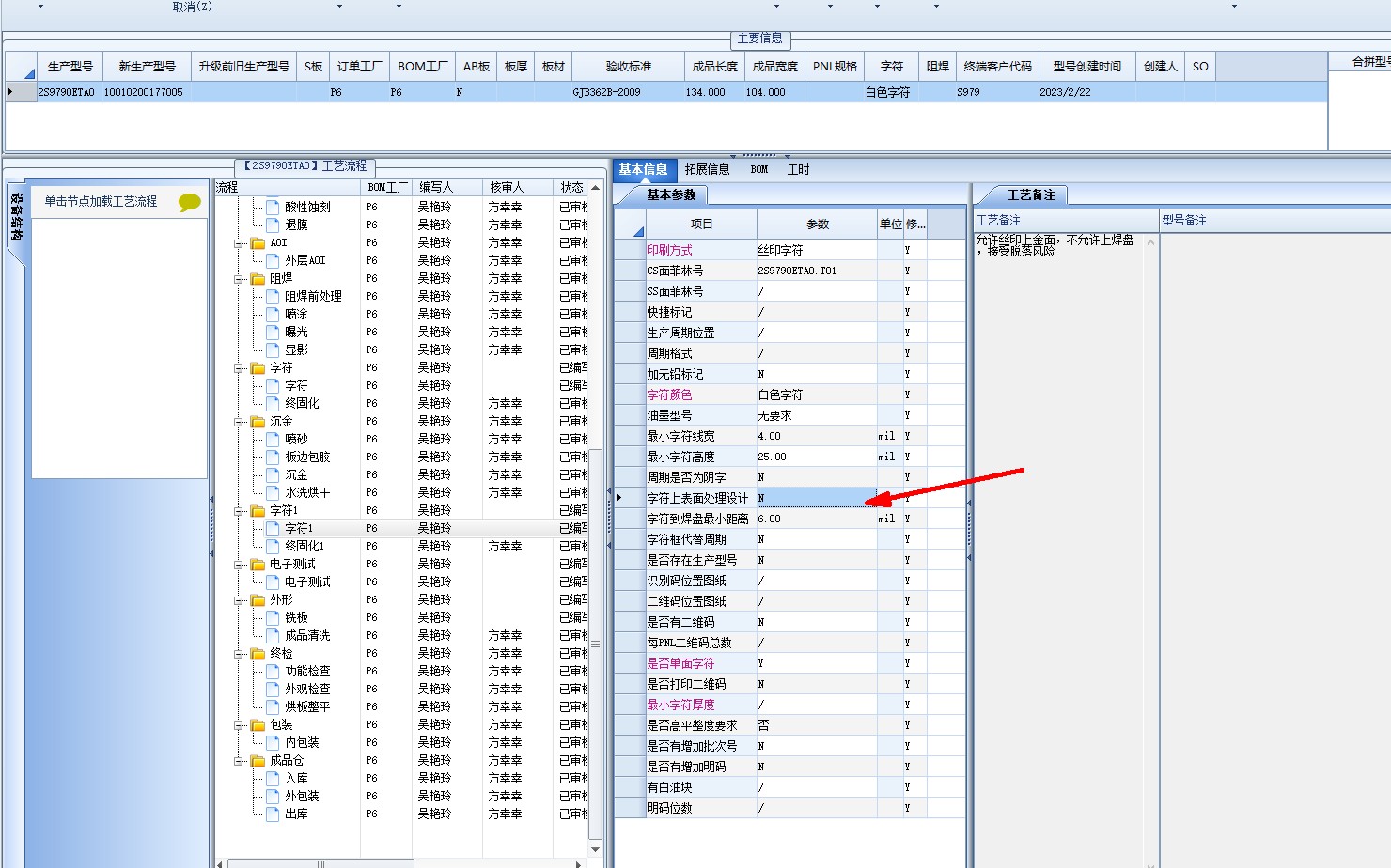Collapse the 包装 tree node
This screenshot has height=868, width=1391.
point(239,725)
